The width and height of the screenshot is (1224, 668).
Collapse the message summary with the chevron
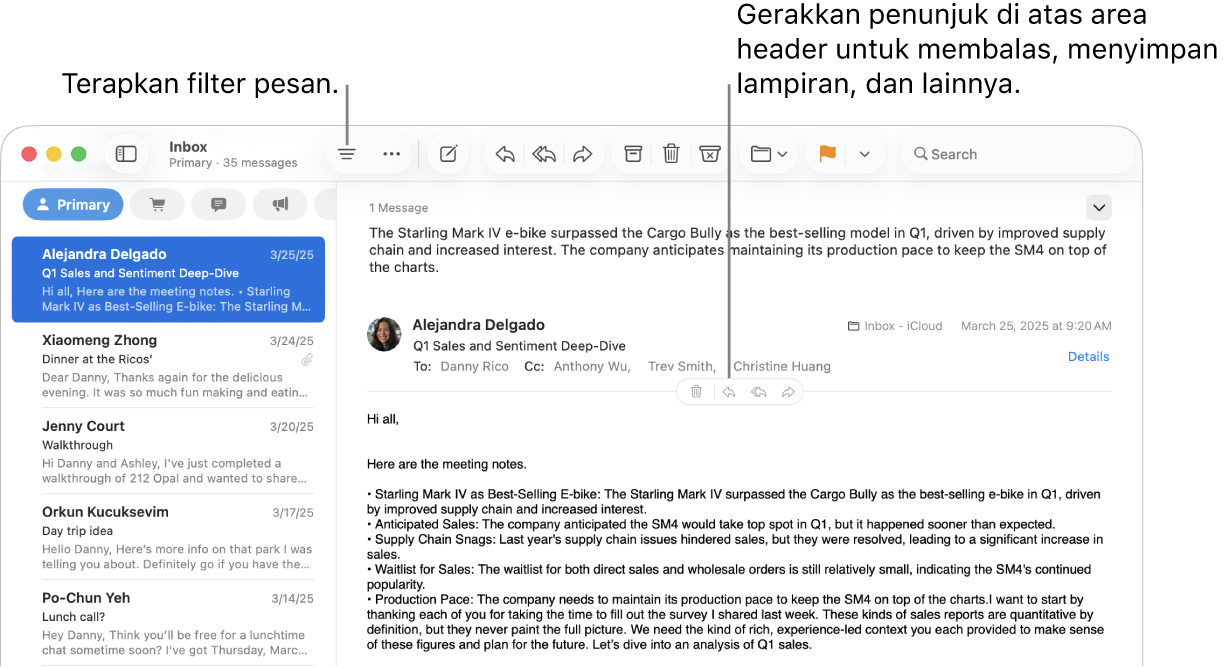(1098, 207)
